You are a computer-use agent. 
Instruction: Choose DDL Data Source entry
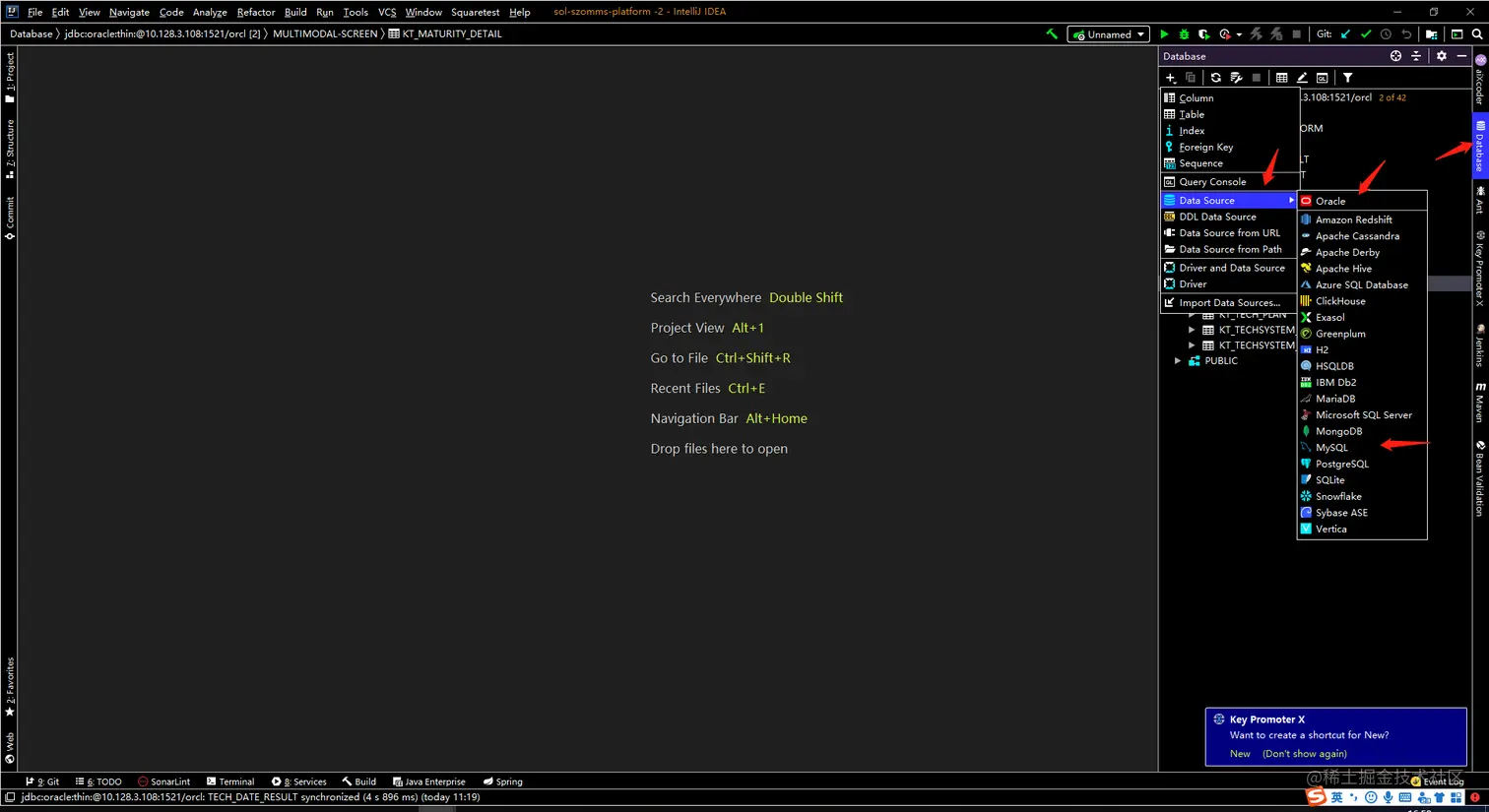[1230, 217]
